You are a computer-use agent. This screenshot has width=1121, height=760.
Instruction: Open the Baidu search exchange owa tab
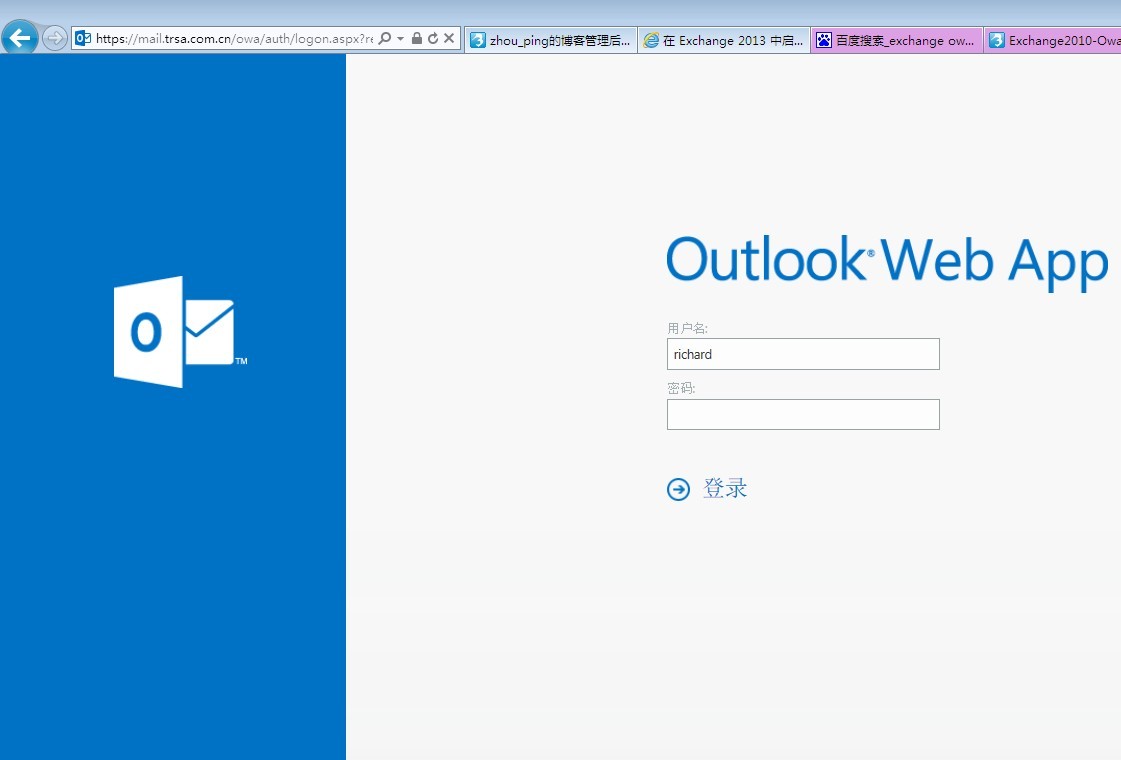897,40
